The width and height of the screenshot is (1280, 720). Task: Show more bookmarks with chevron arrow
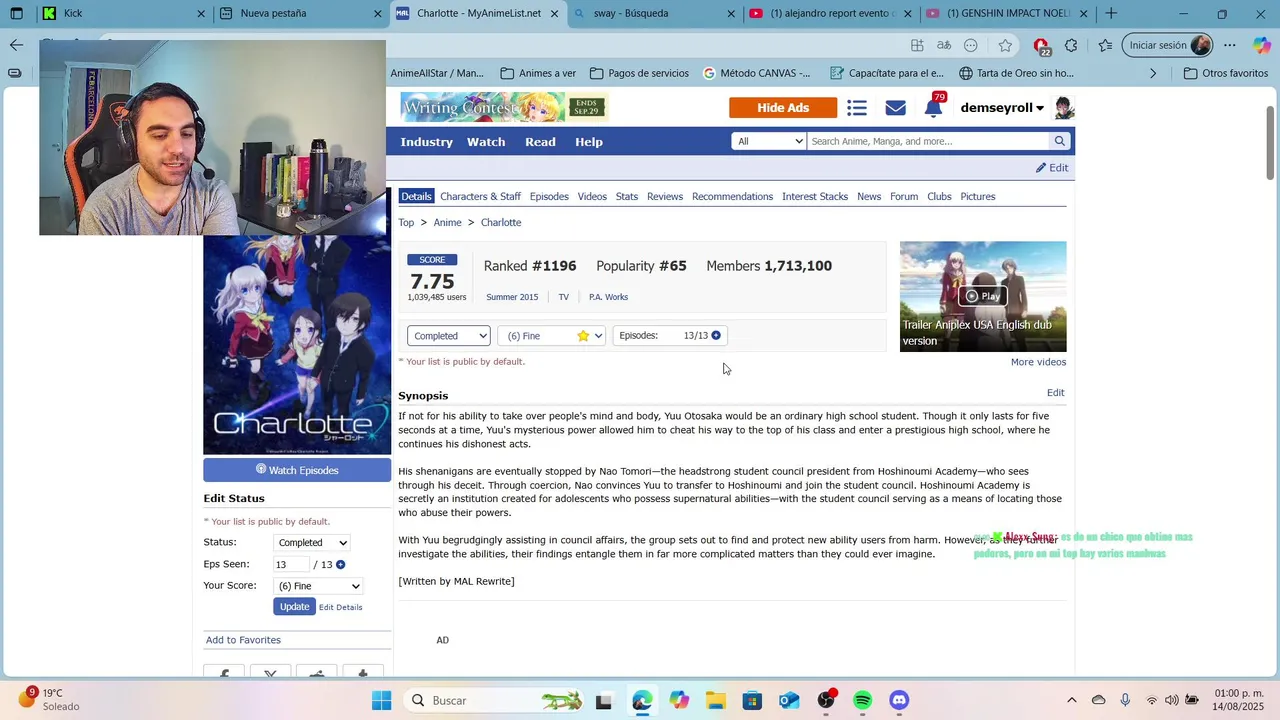coord(1153,73)
